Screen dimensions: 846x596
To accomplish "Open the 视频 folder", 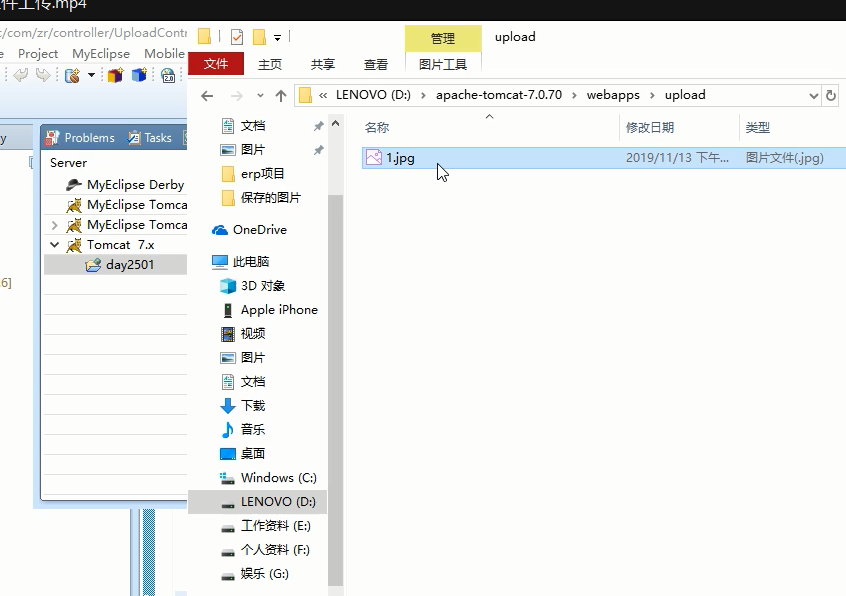I will pyautogui.click(x=253, y=334).
